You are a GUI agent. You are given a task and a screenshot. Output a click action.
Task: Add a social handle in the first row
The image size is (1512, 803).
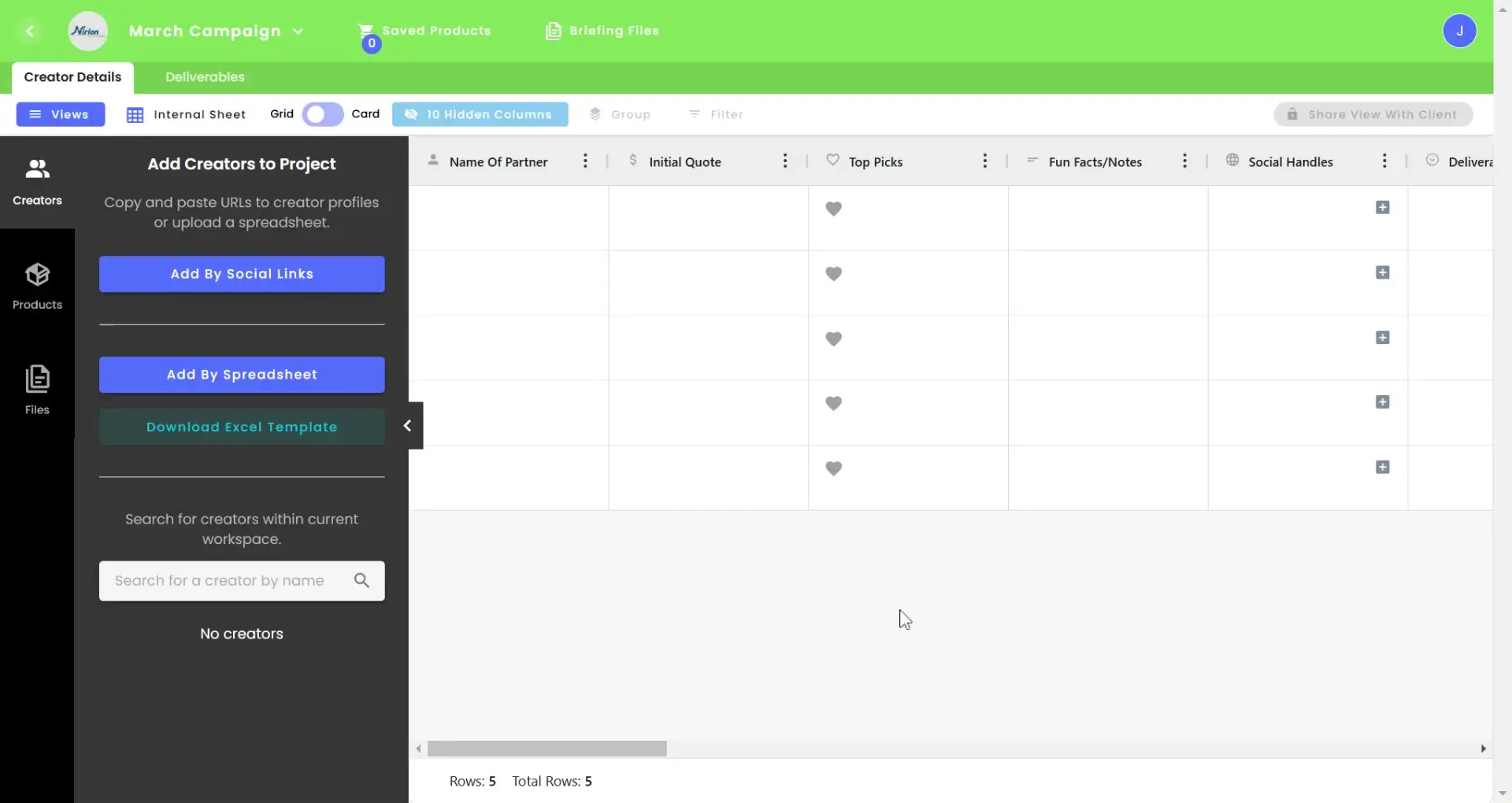pos(1383,207)
